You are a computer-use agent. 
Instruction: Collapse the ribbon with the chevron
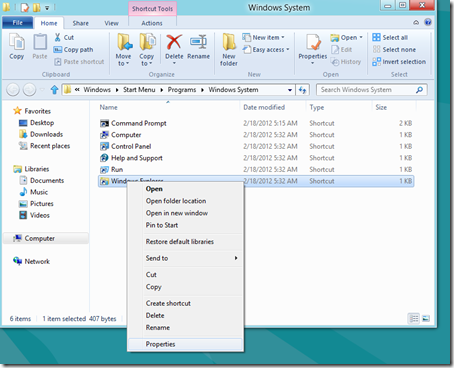(416, 22)
